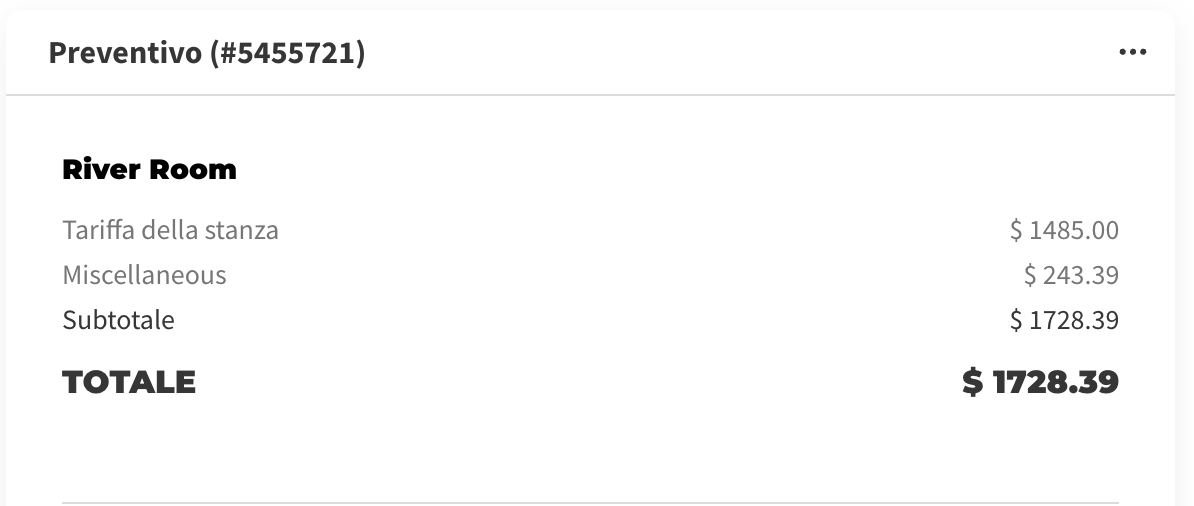Select the Tariffa della stanza label
The height and width of the screenshot is (506, 1194).
[x=170, y=230]
